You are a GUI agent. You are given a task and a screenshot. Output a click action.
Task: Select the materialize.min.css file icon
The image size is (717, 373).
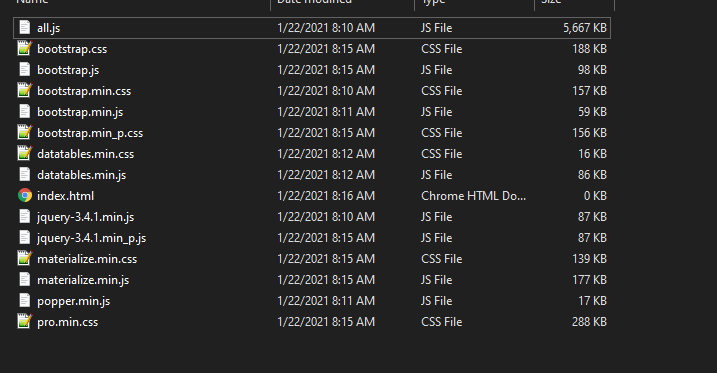point(25,259)
